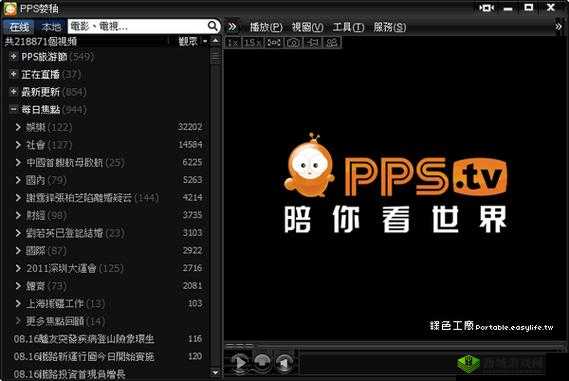Select 劉若英已登記結婚 (23) item
The width and height of the screenshot is (569, 381).
[x=75, y=233]
